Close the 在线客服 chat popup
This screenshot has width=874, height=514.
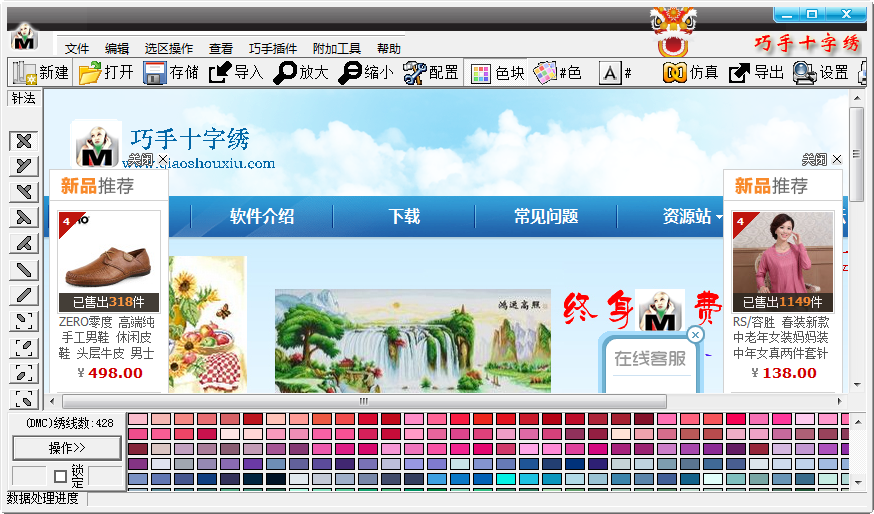[695, 335]
